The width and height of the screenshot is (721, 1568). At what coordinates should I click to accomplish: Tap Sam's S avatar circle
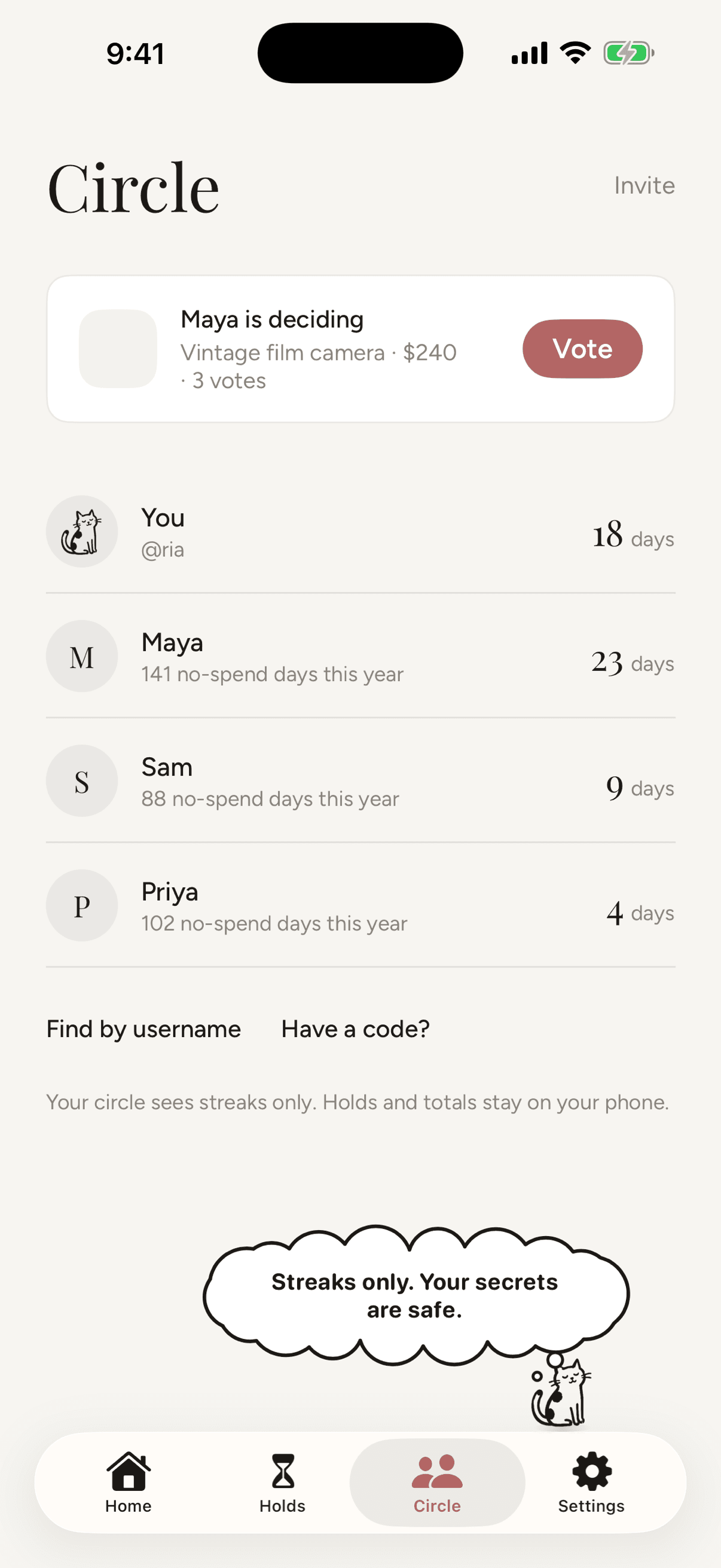point(82,781)
